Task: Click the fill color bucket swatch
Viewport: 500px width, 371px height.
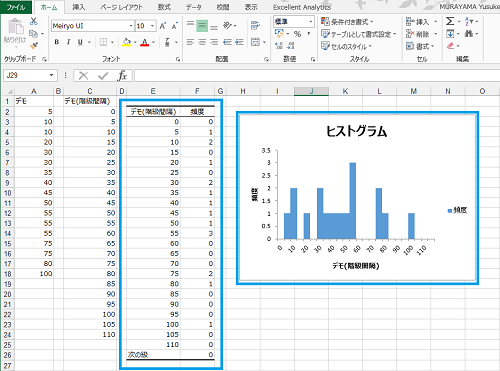Action: pos(127,42)
